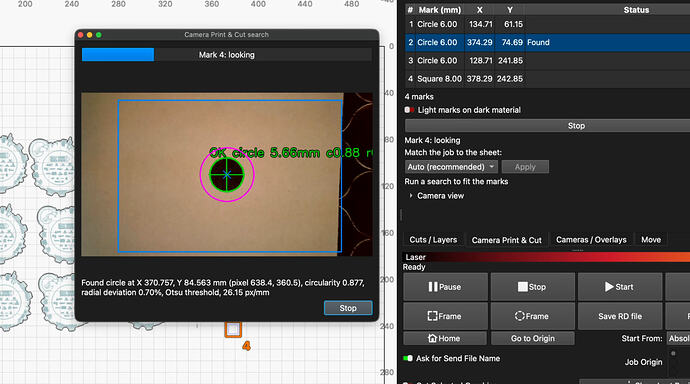Image resolution: width=690 pixels, height=384 pixels.
Task: Toggle Ask for Send File Name switch
Action: point(407,358)
